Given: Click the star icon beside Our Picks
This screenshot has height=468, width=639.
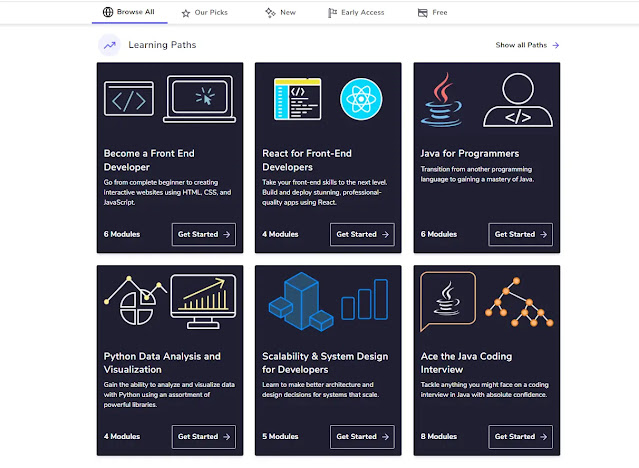Looking at the screenshot, I should click(x=186, y=13).
